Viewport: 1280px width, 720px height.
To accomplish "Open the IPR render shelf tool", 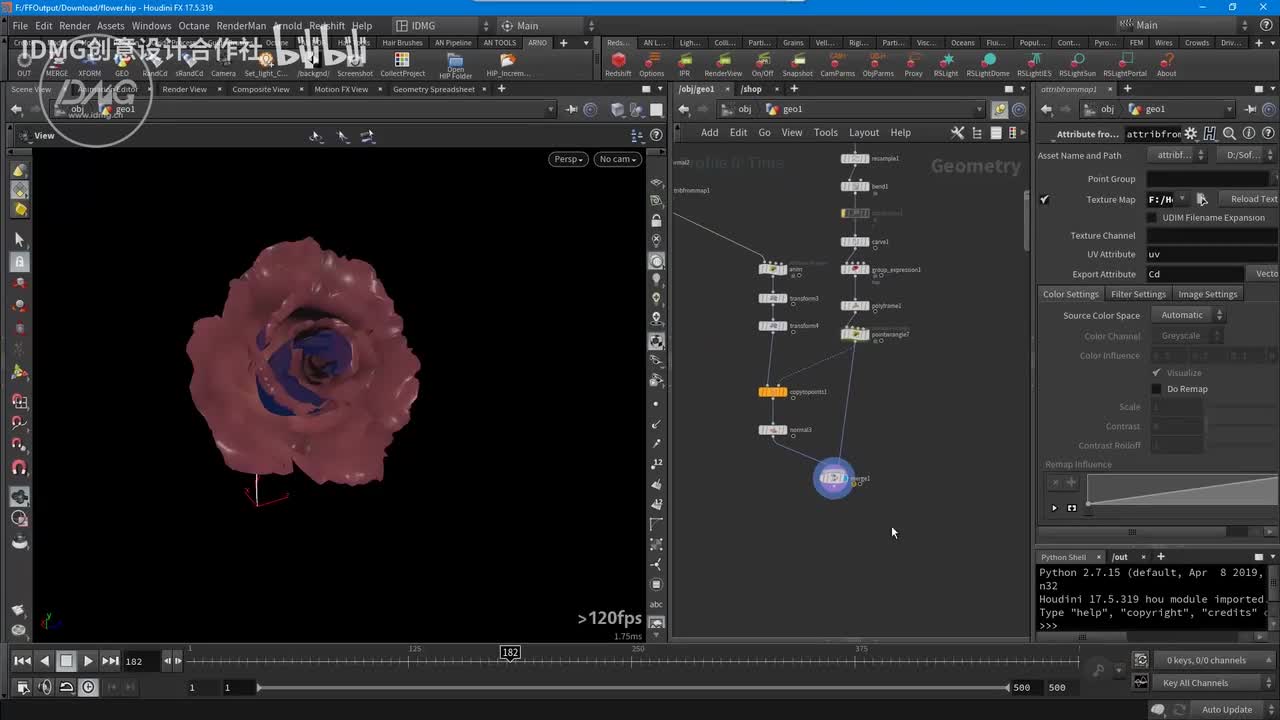I will pos(685,61).
